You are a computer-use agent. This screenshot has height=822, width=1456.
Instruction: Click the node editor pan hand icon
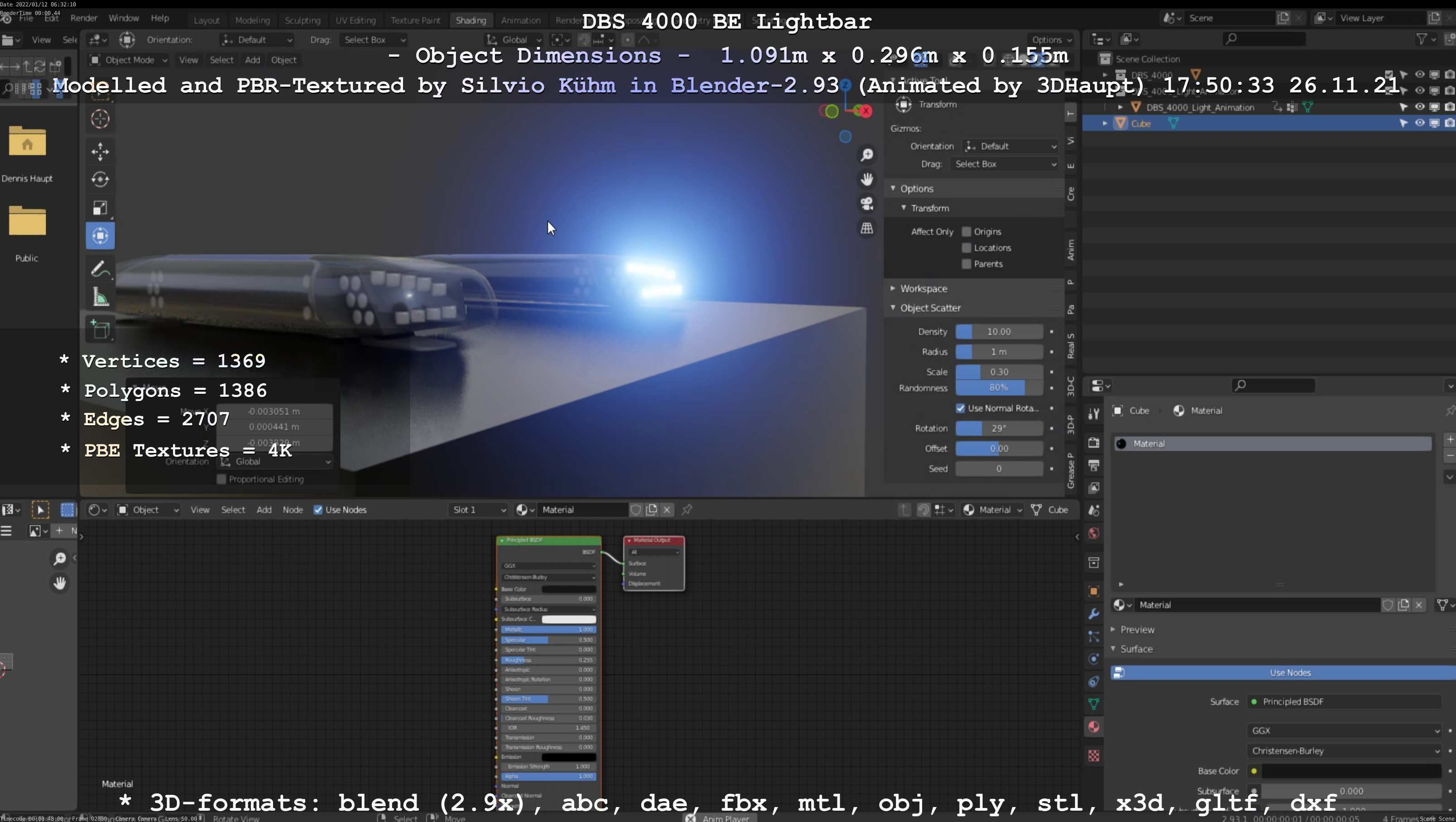pos(59,583)
